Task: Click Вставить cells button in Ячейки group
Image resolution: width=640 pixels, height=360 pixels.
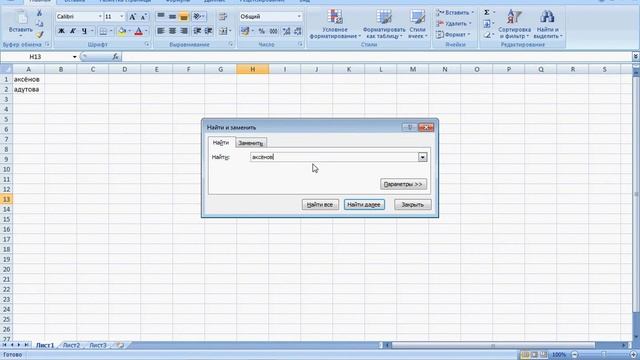Action: pos(455,13)
